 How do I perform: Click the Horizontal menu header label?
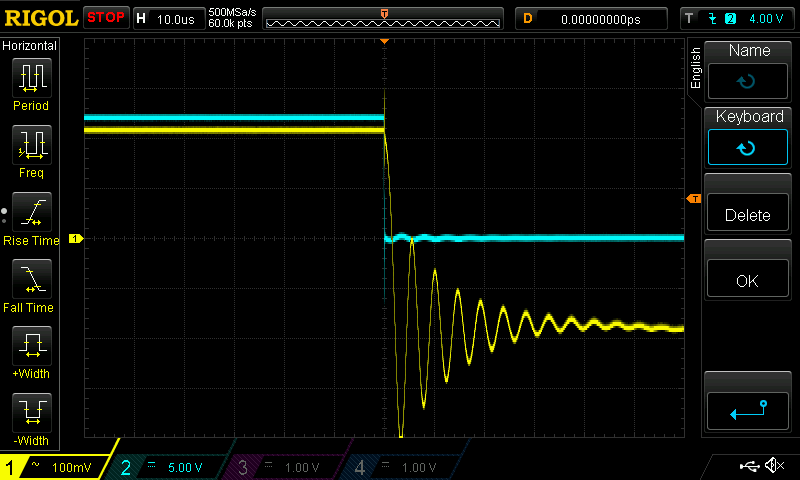coord(30,46)
